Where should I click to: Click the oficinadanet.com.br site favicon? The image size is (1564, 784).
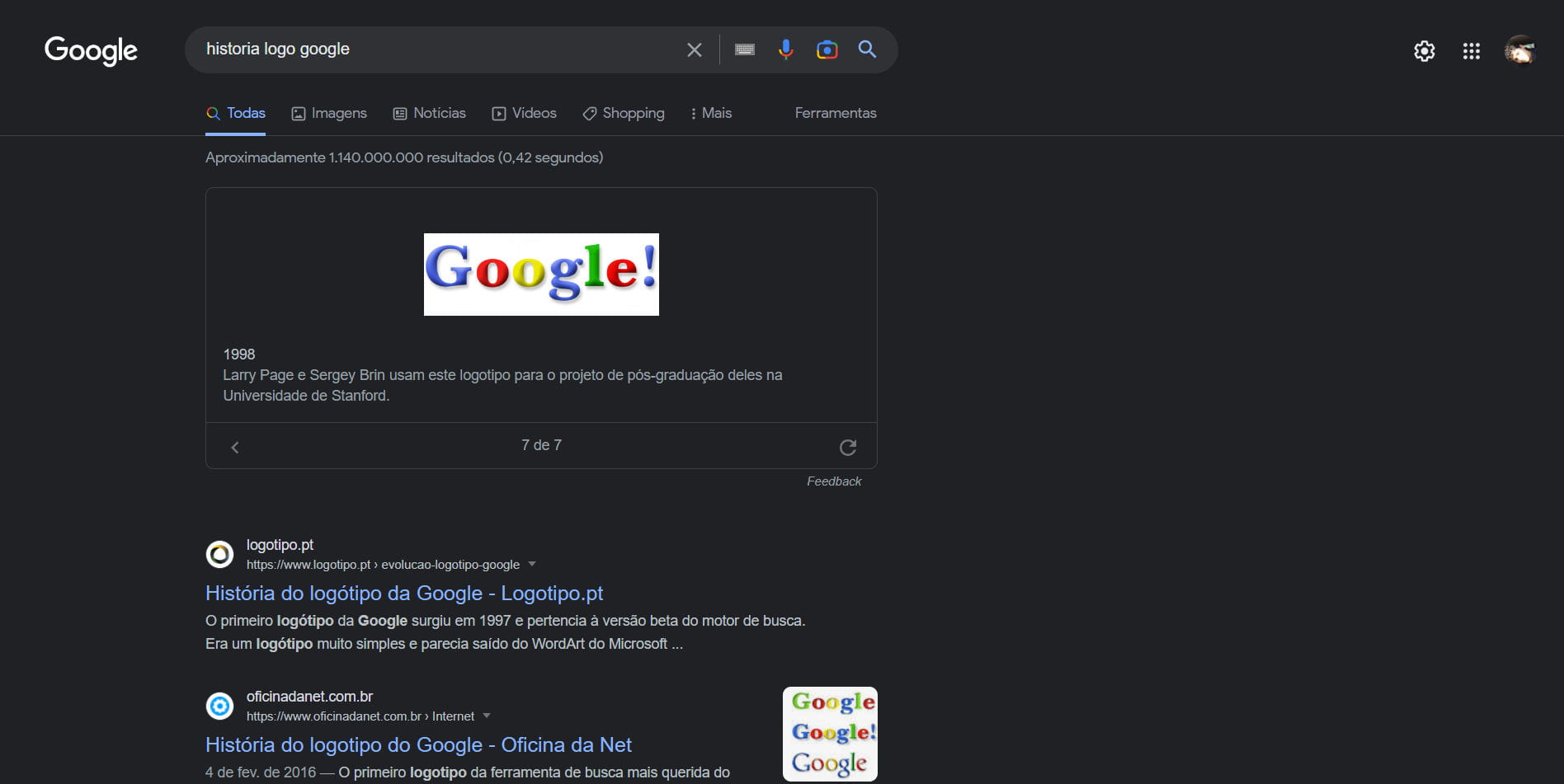(219, 706)
